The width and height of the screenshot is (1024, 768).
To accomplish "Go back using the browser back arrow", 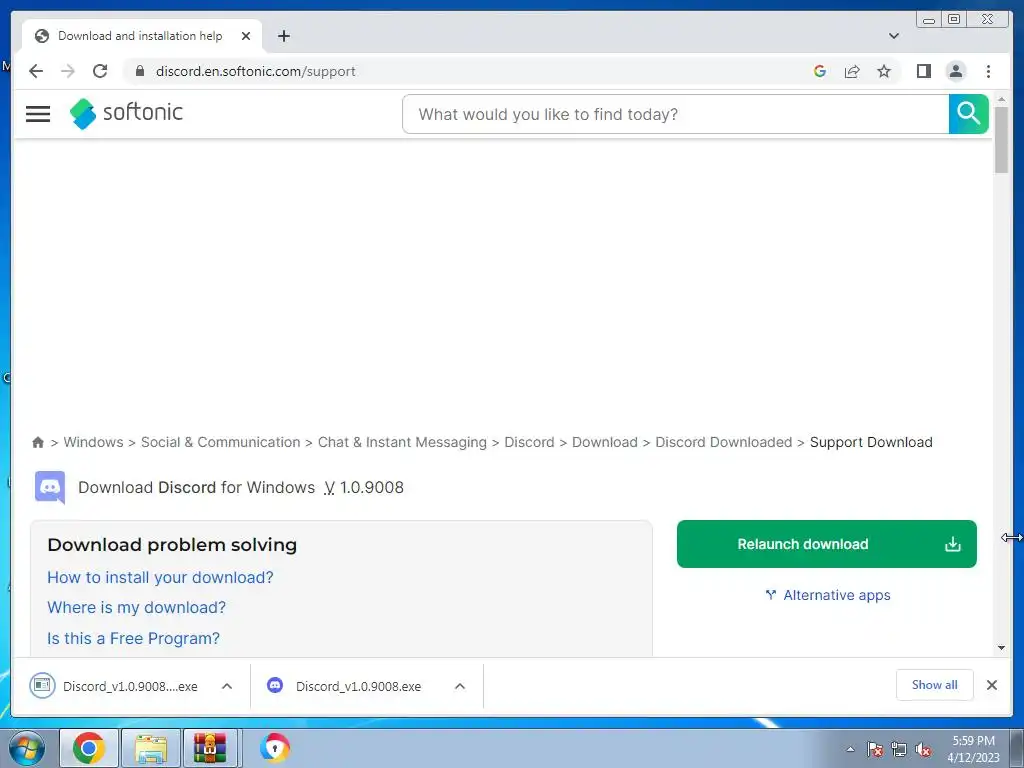I will tap(36, 71).
